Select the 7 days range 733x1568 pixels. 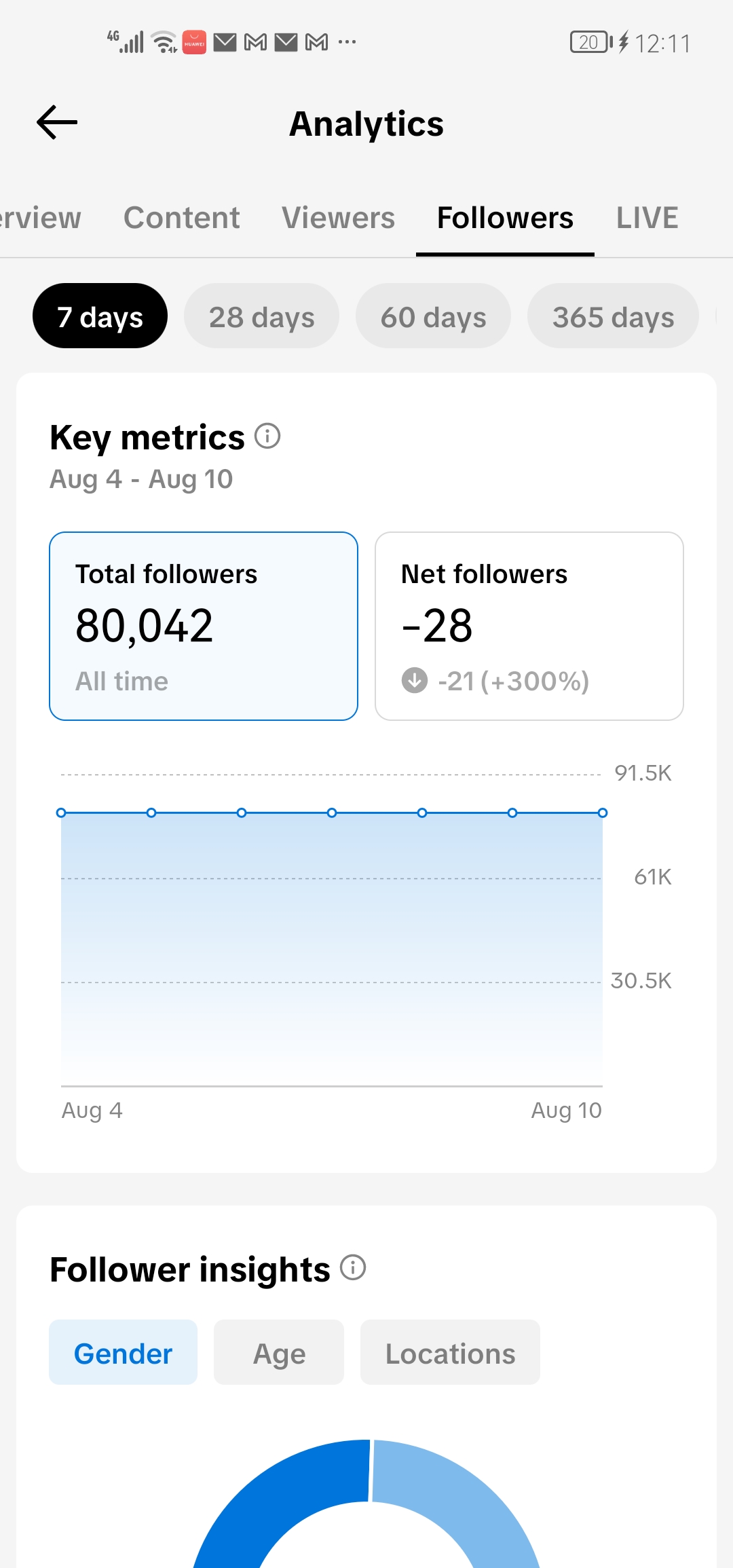[100, 316]
